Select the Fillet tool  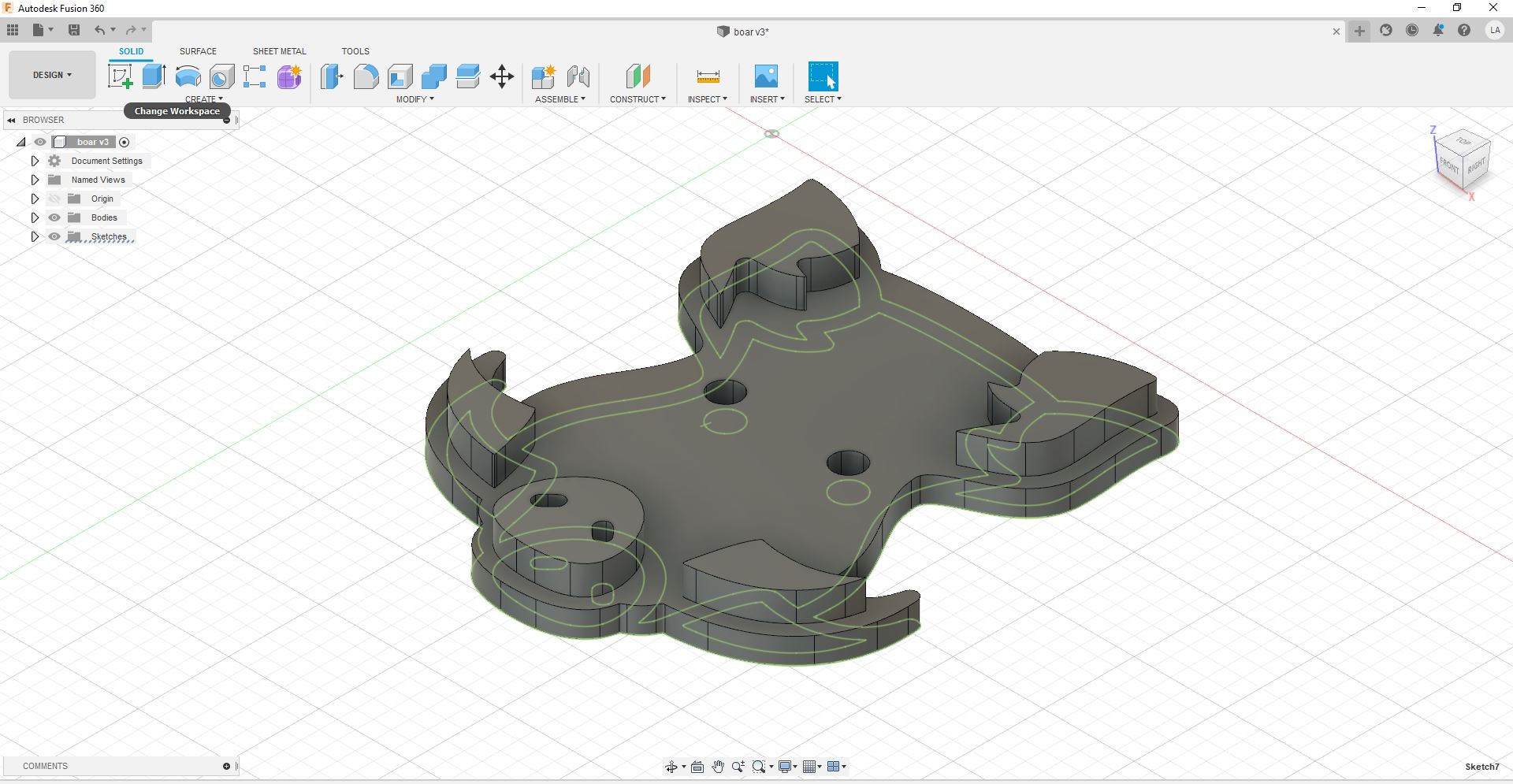click(366, 76)
